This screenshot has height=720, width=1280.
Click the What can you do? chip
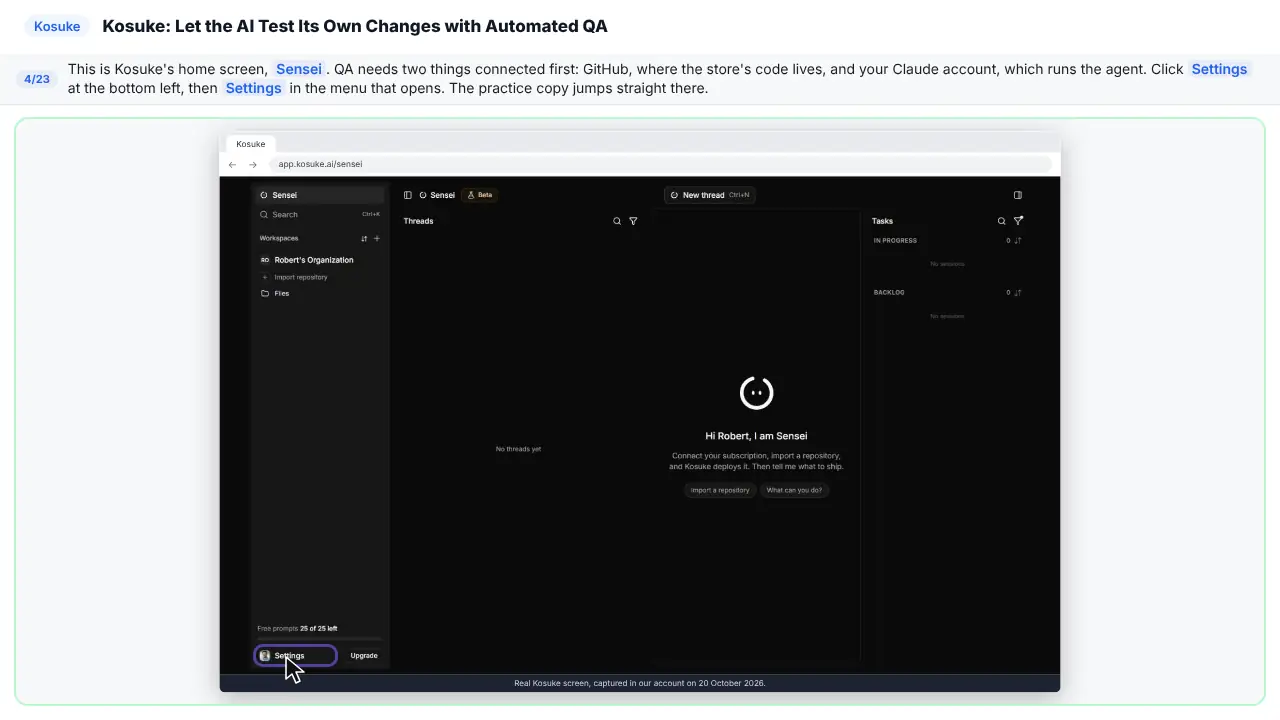[794, 490]
